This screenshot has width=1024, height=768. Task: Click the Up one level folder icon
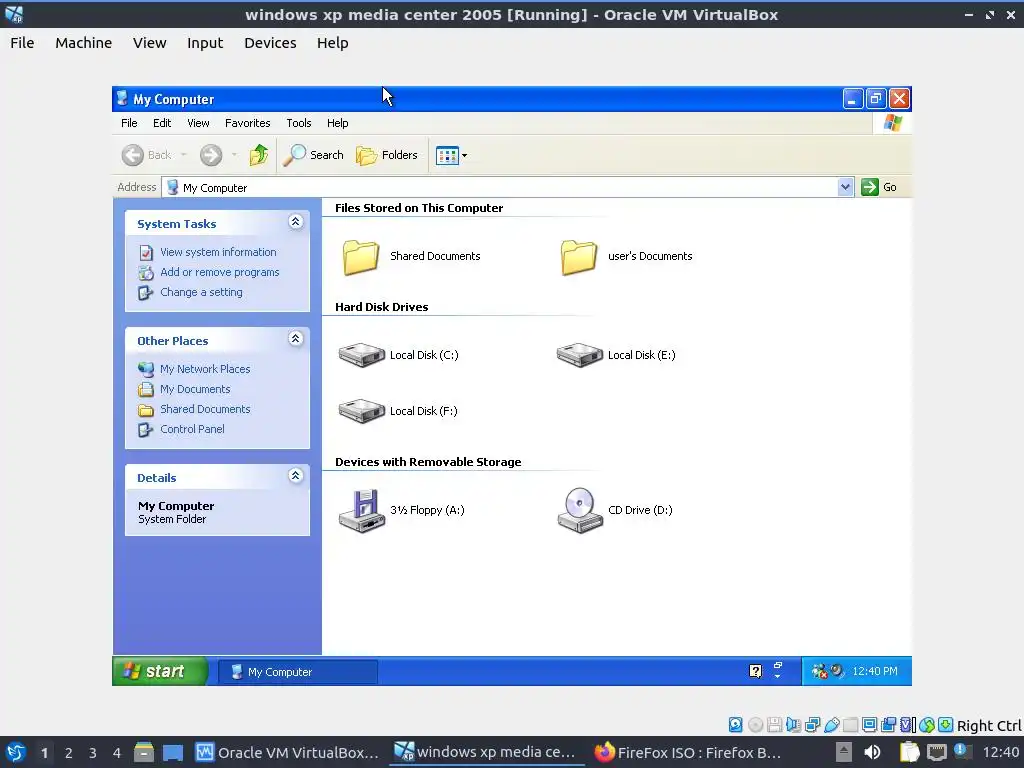(x=259, y=155)
